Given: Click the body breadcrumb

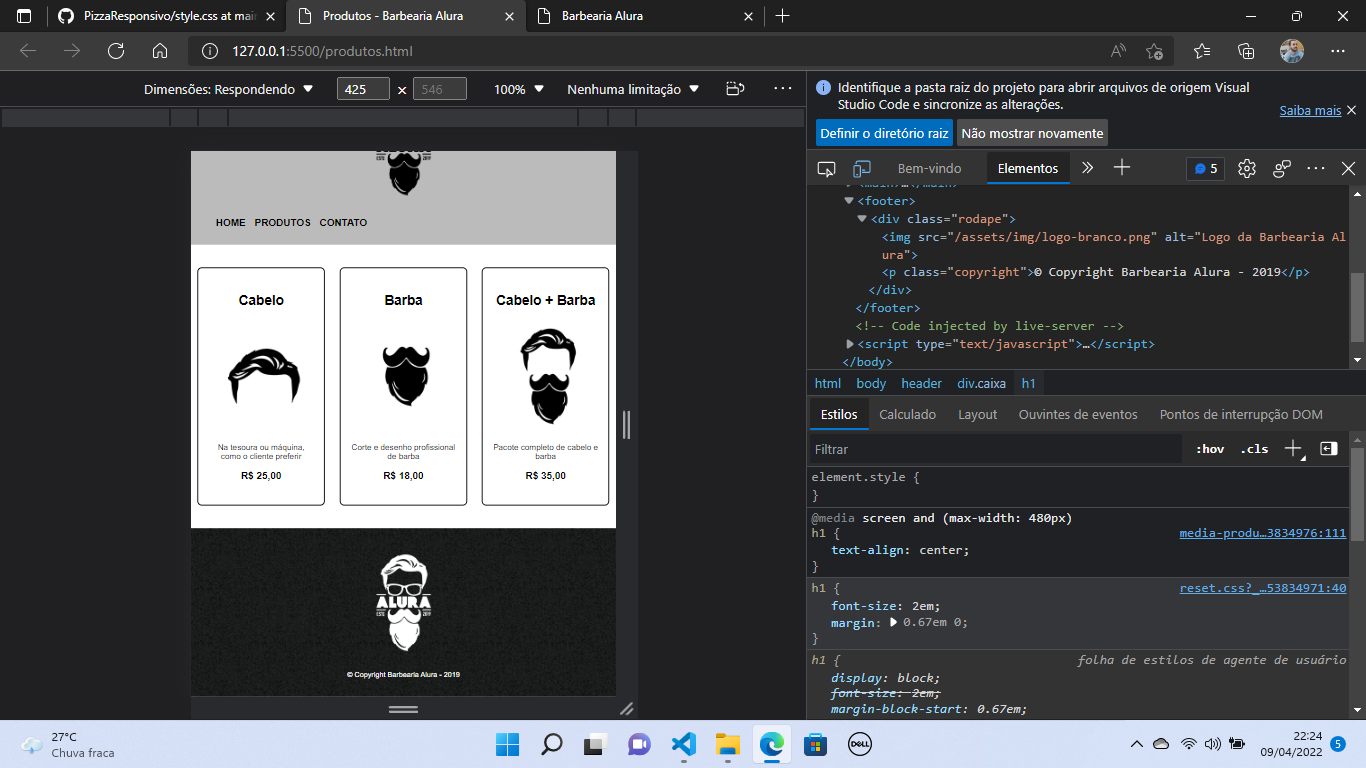Looking at the screenshot, I should coord(871,383).
